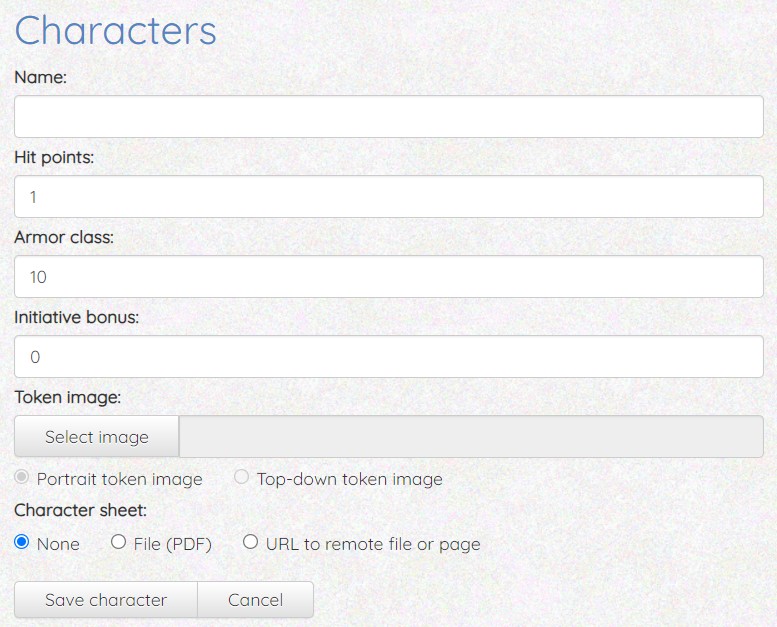This screenshot has width=777, height=627.
Task: Click the empty token image filename box
Action: [470, 437]
